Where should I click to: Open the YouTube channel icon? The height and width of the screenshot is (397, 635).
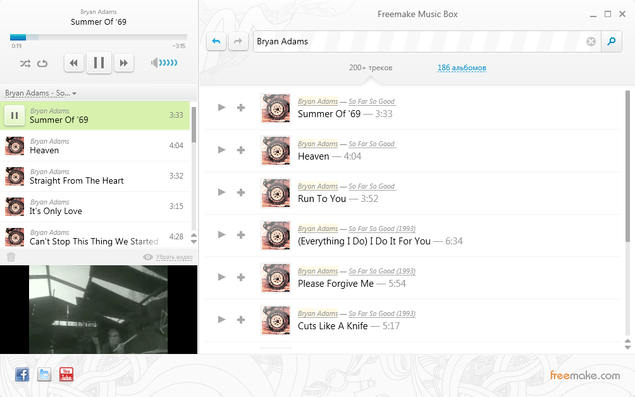[66, 374]
